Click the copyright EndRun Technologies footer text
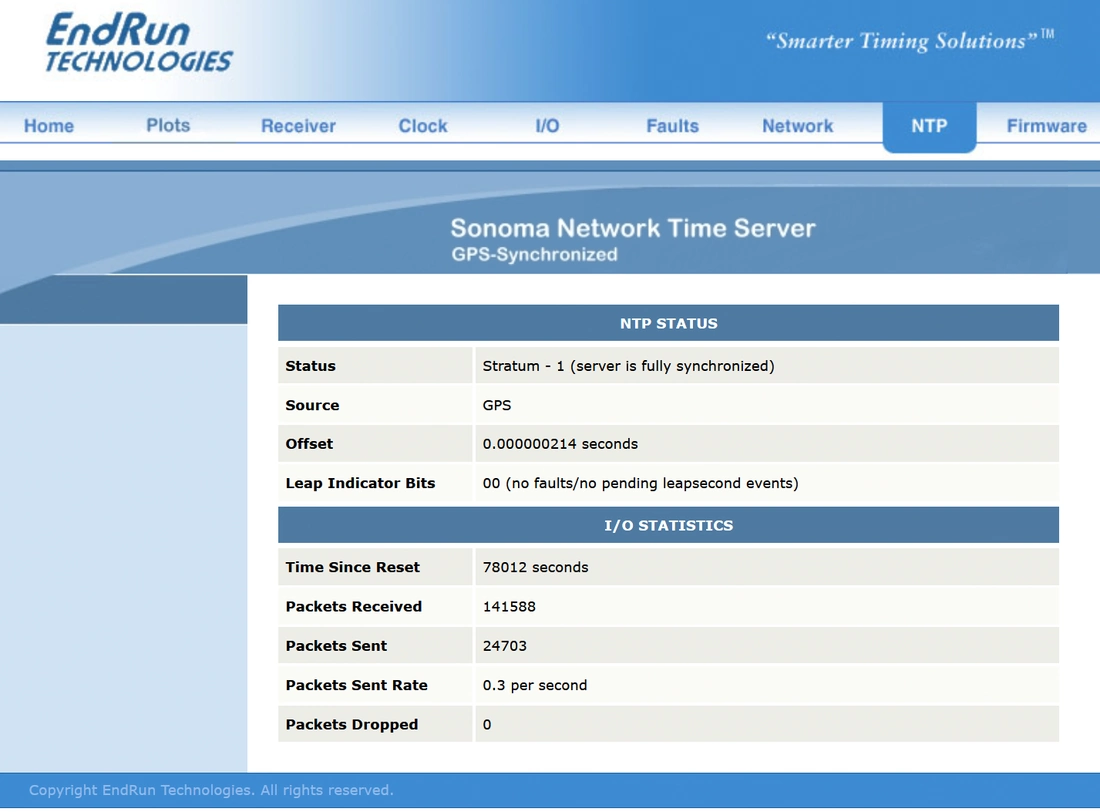 (x=211, y=790)
